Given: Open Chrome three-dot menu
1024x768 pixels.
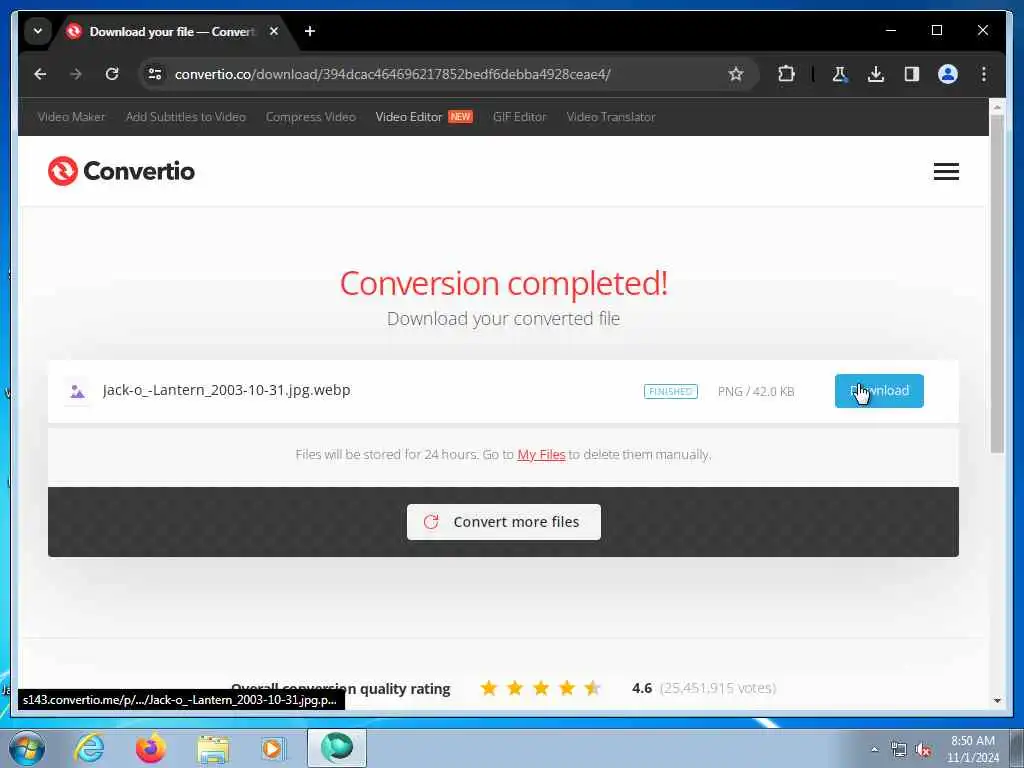Looking at the screenshot, I should (x=984, y=74).
